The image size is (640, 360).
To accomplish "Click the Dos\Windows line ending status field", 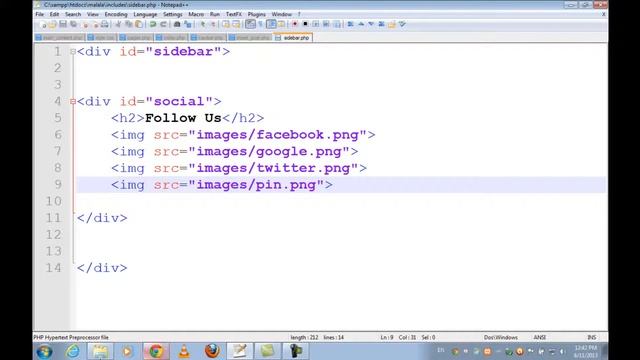I will (501, 338).
